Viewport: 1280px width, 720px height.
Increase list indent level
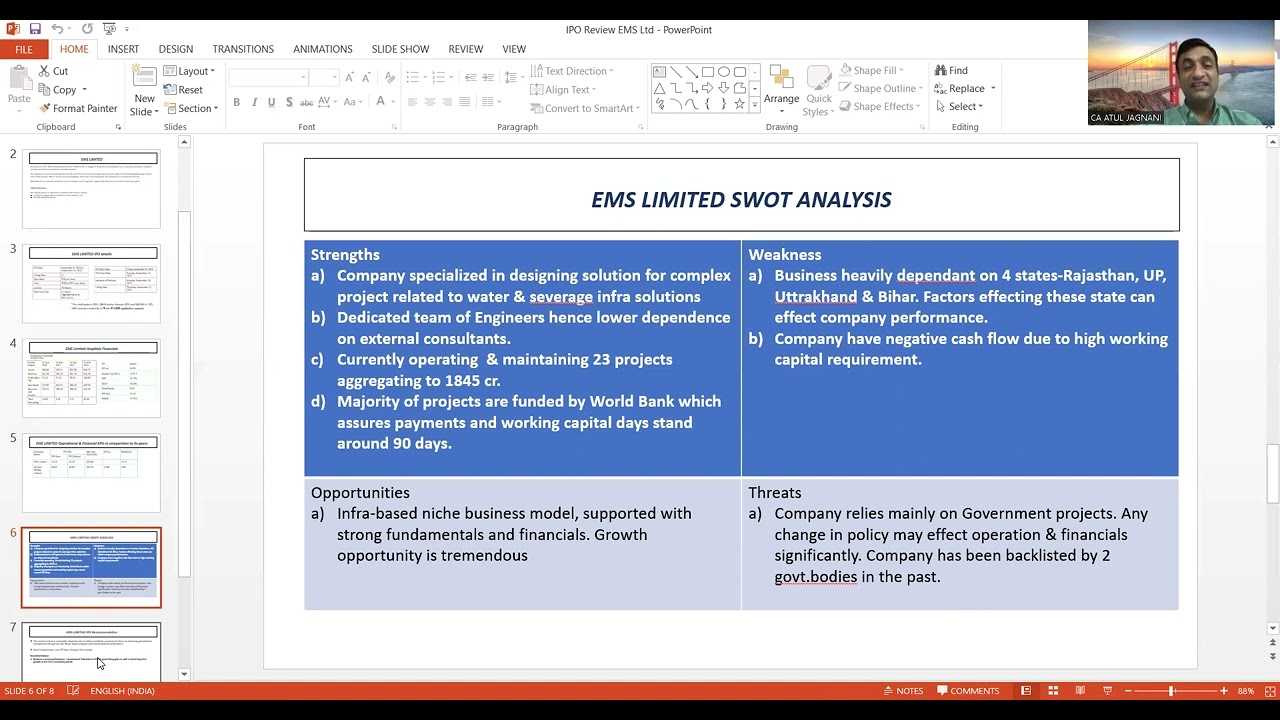(x=489, y=77)
